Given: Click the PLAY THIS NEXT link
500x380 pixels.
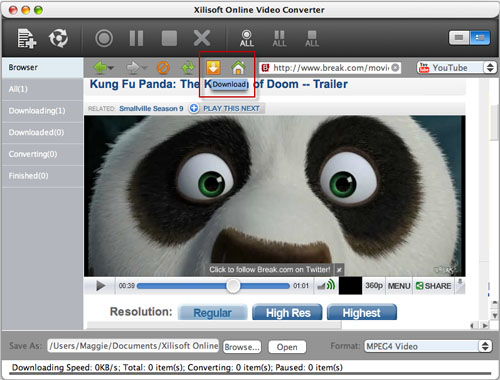Looking at the screenshot, I should (x=231, y=108).
